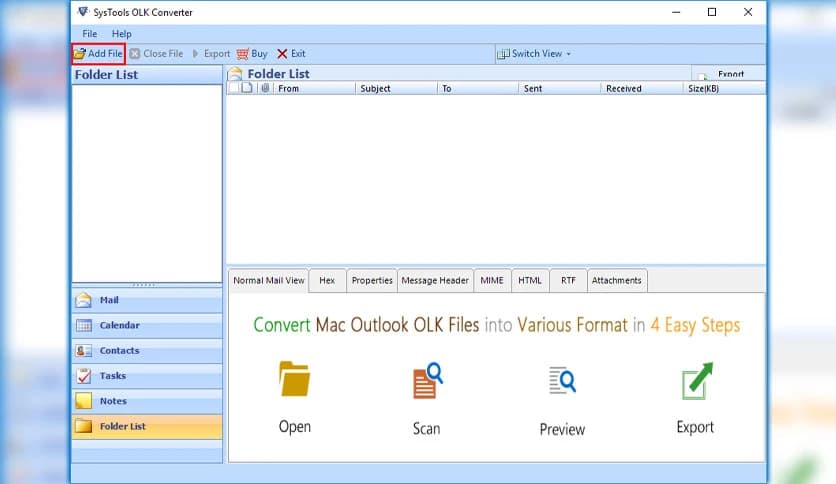
Task: Select Notes in the navigation pane
Action: point(147,401)
